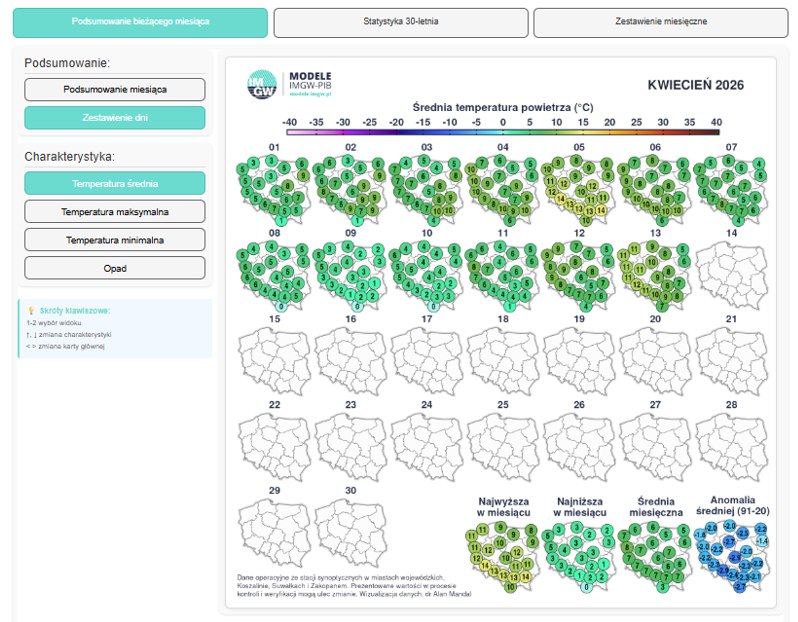This screenshot has height=622, width=798.
Task: Click the Podsumowanie miesiąca button
Action: (115, 90)
